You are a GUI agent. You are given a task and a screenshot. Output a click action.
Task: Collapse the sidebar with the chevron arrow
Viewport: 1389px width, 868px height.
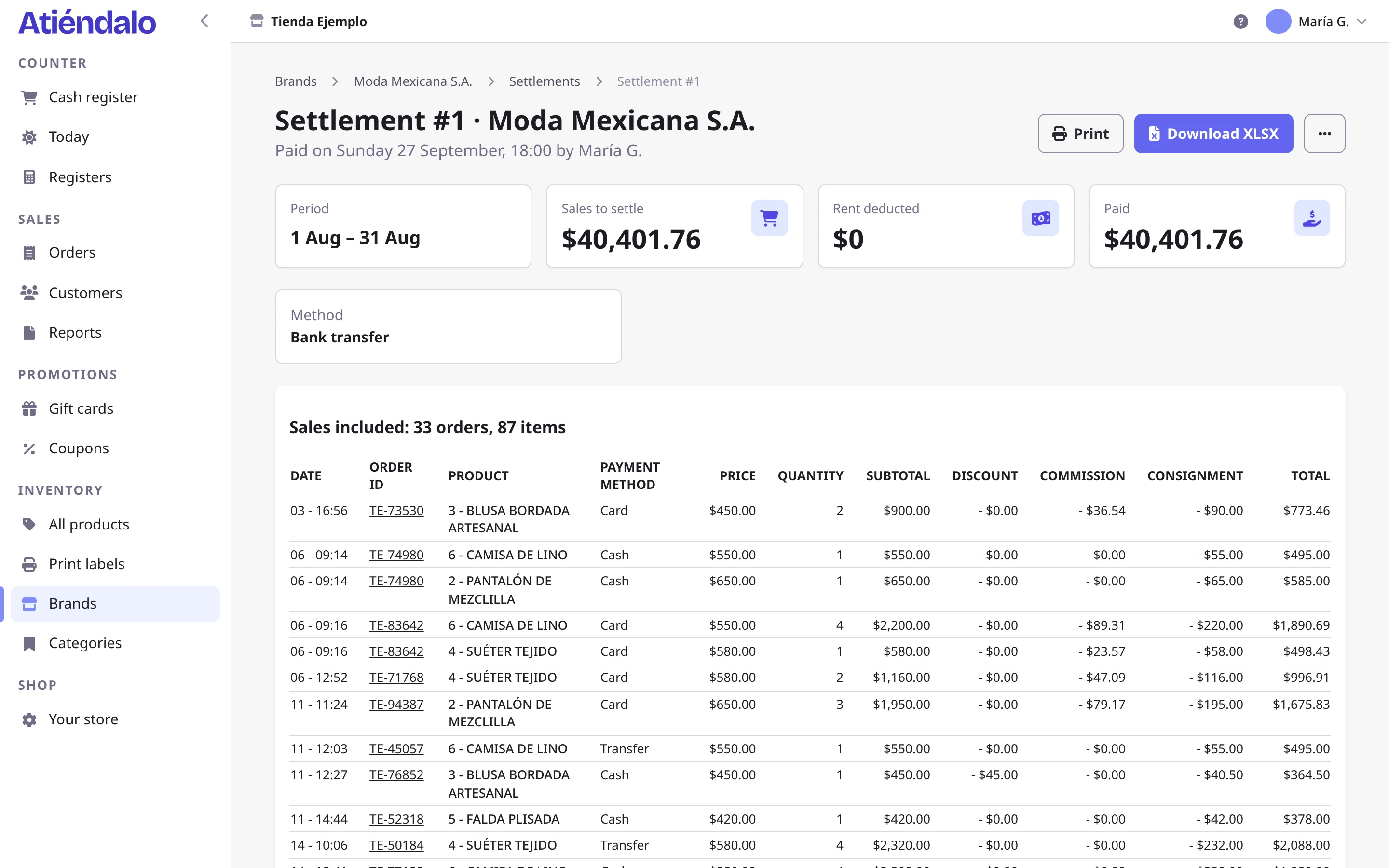(204, 21)
